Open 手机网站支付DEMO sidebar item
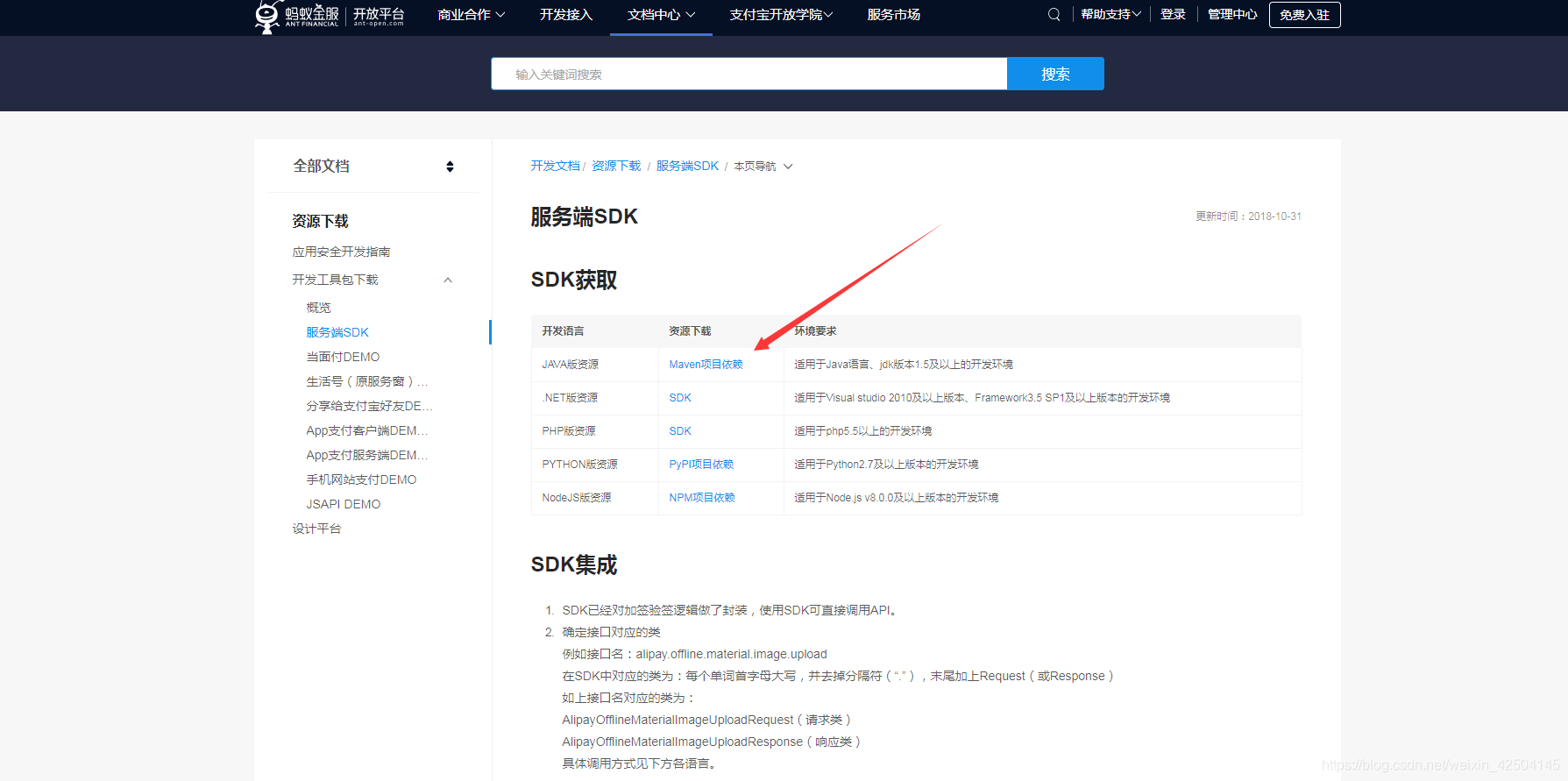1568x781 pixels. (x=361, y=479)
